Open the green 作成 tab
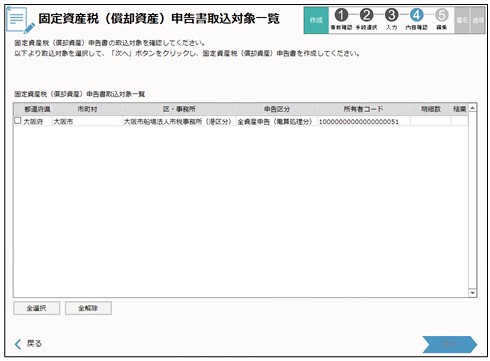Image resolution: width=490 pixels, height=361 pixels. (316, 20)
